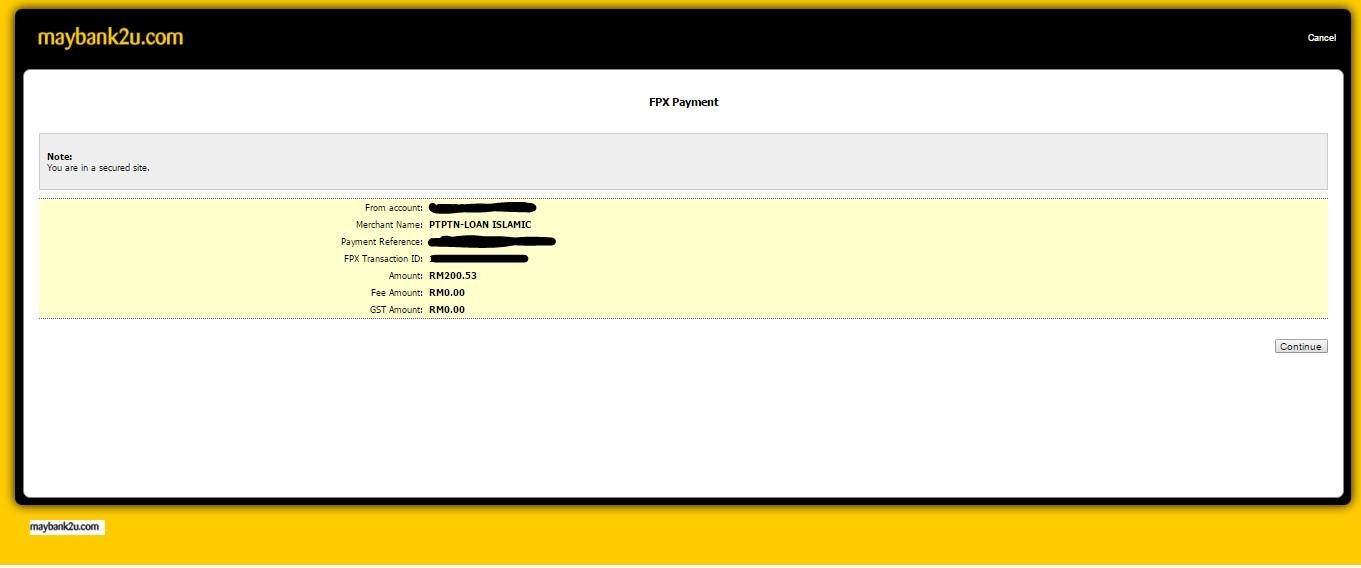Viewport: 1361px width, 568px height.
Task: Click the Continue button
Action: tap(1301, 346)
